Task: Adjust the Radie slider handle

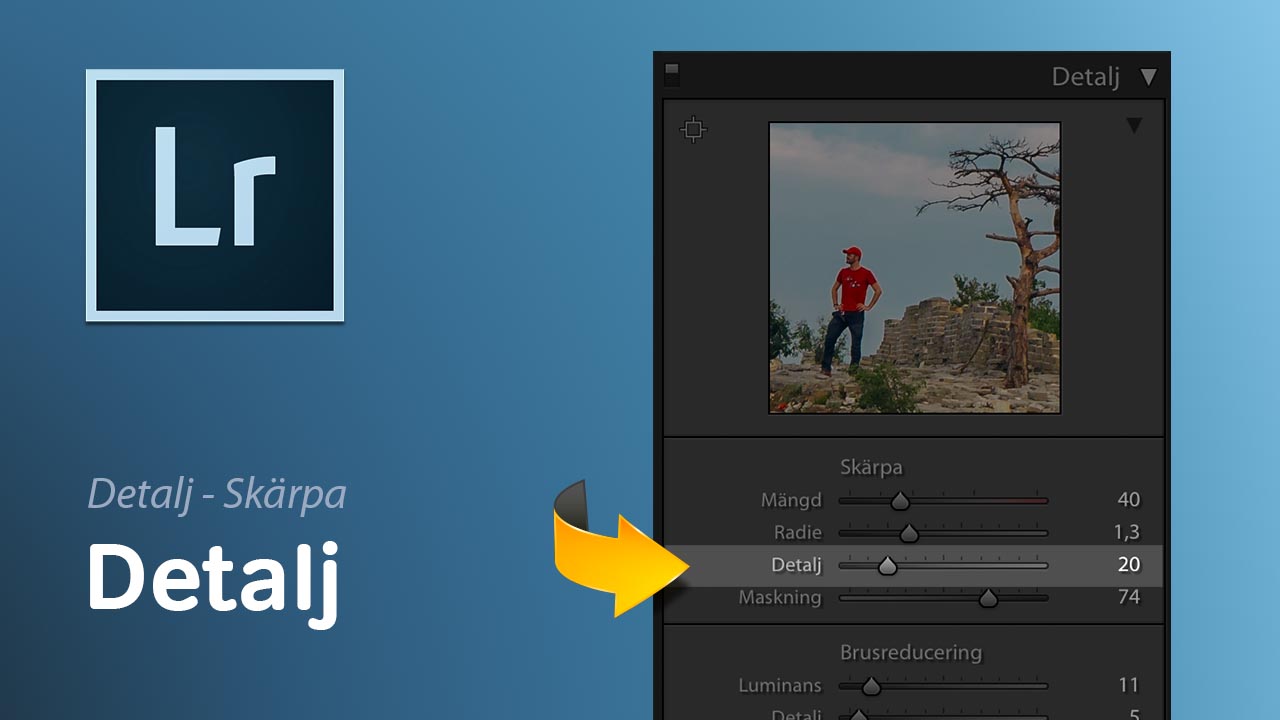Action: click(x=909, y=533)
